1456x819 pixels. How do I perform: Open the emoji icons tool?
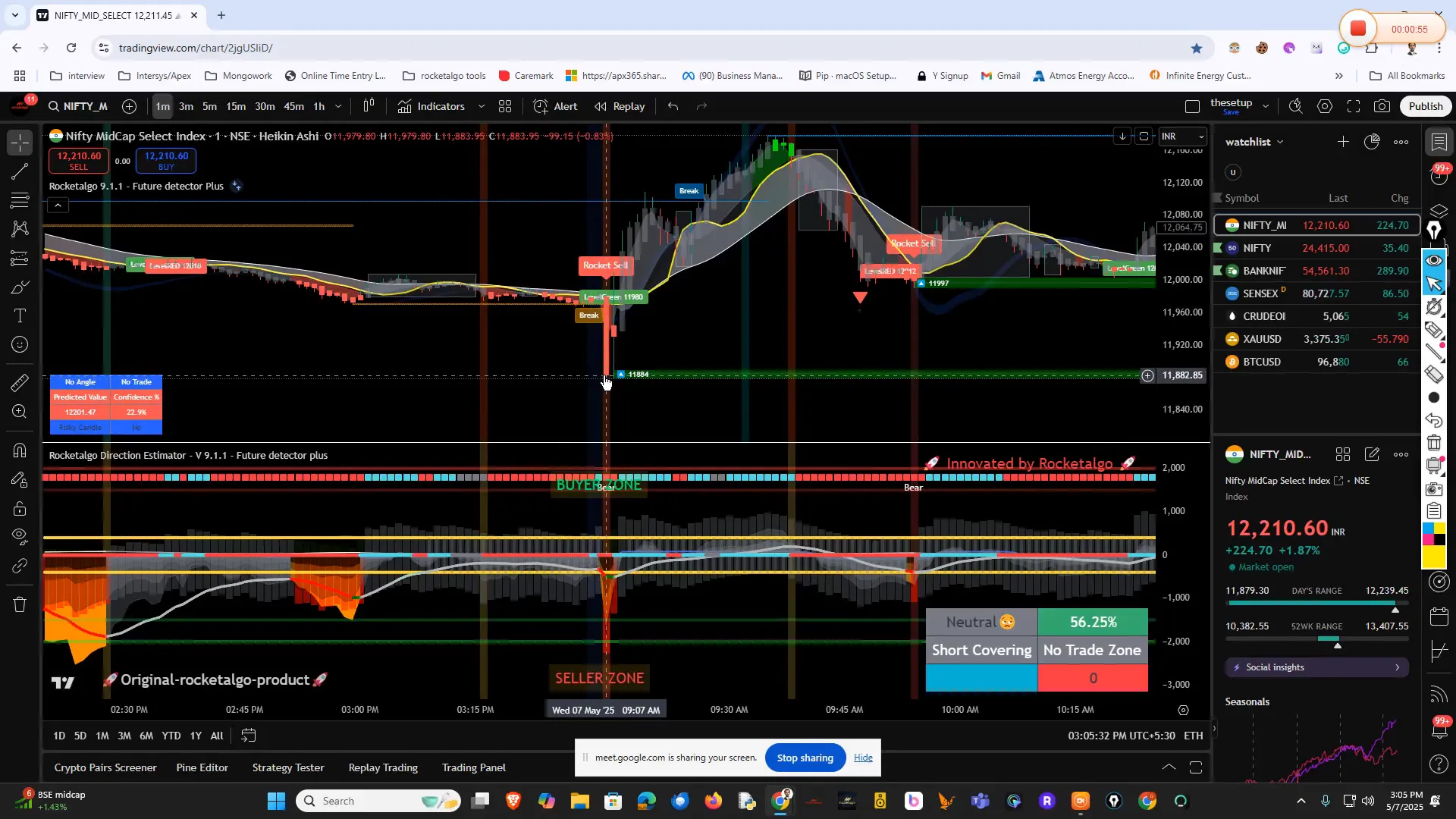tap(20, 345)
